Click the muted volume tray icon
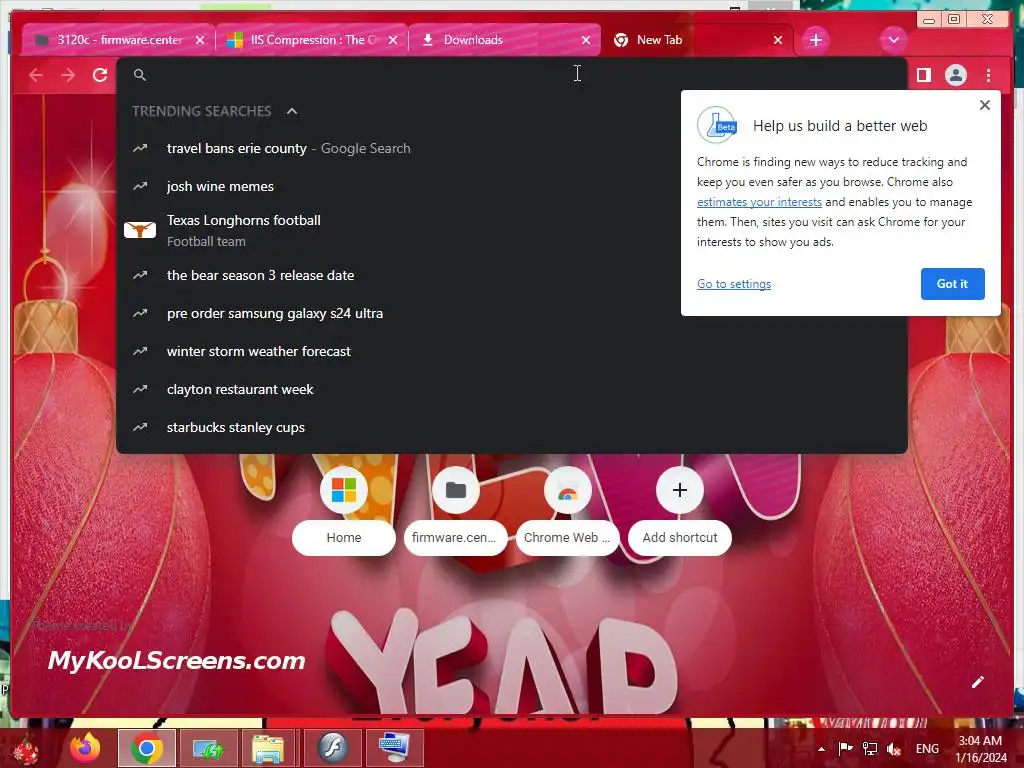1024x768 pixels. tap(893, 749)
